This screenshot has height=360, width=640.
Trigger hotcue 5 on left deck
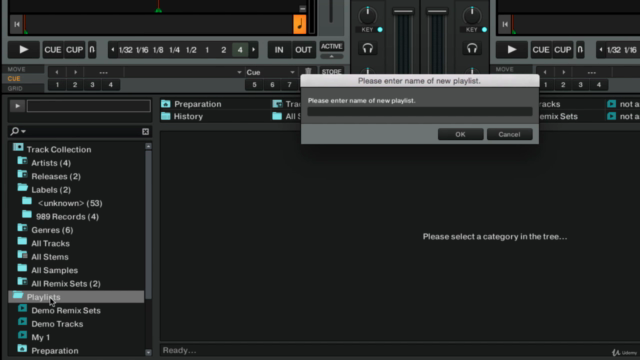(x=254, y=85)
